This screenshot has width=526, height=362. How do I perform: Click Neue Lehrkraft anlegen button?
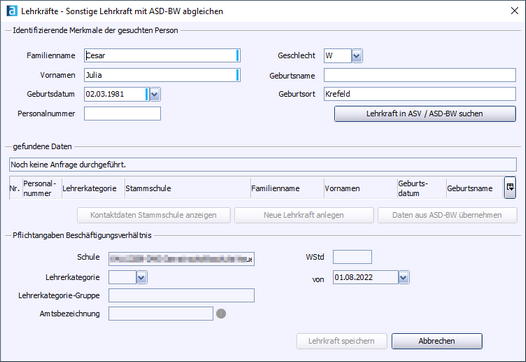coord(304,215)
